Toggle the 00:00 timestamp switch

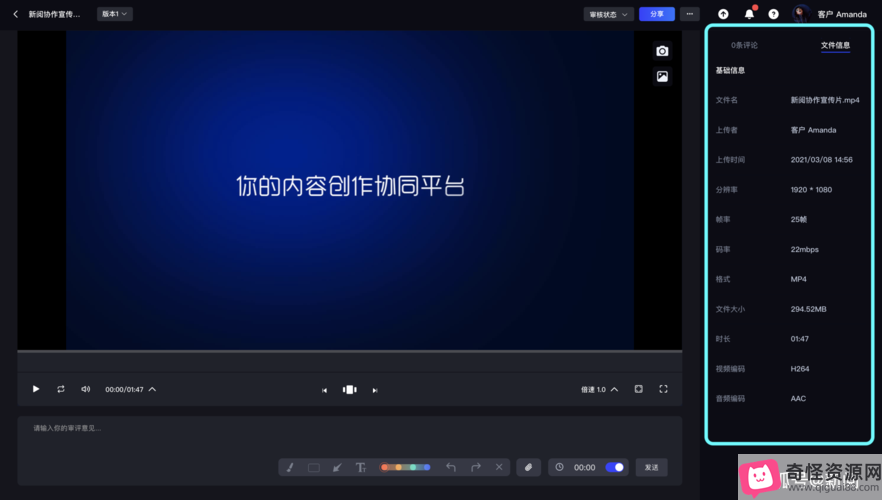[x=614, y=467]
